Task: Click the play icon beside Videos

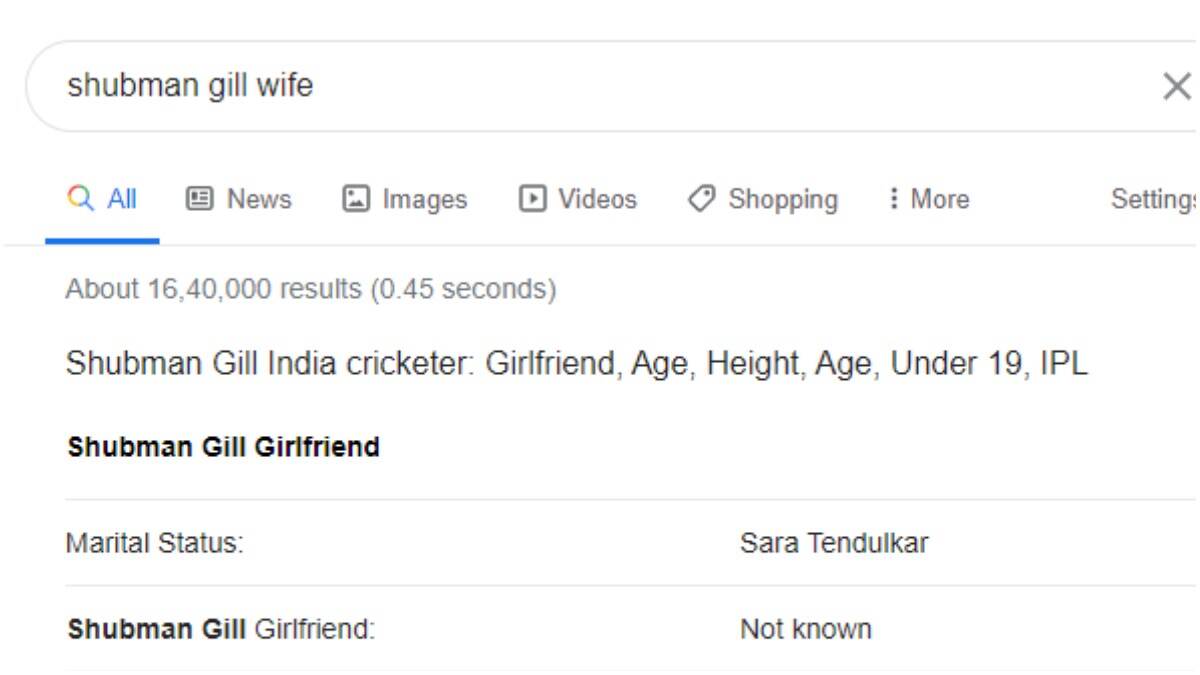Action: pos(532,199)
